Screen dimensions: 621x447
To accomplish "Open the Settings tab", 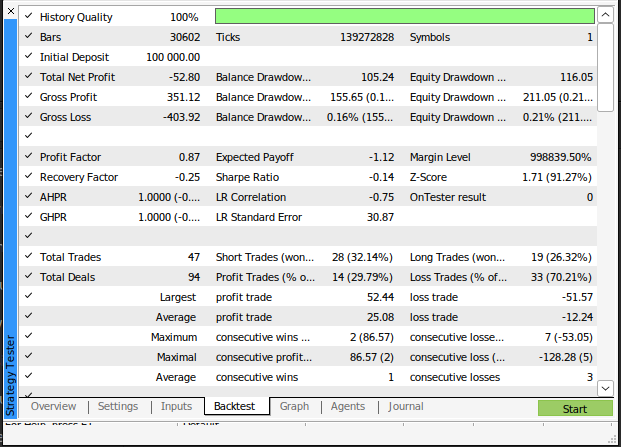I will tap(118, 406).
